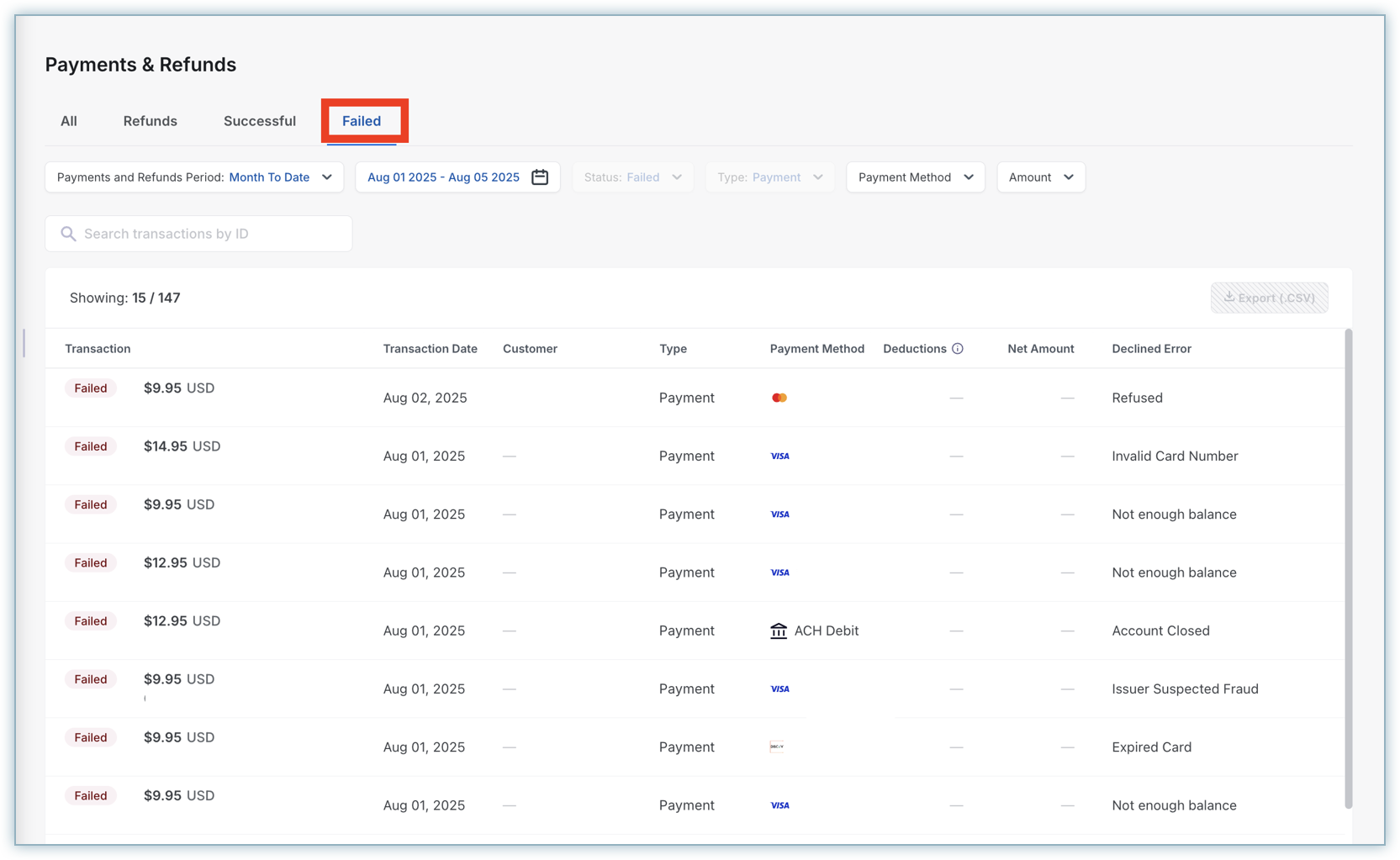
Task: Click the Deductions info icon
Action: (958, 349)
